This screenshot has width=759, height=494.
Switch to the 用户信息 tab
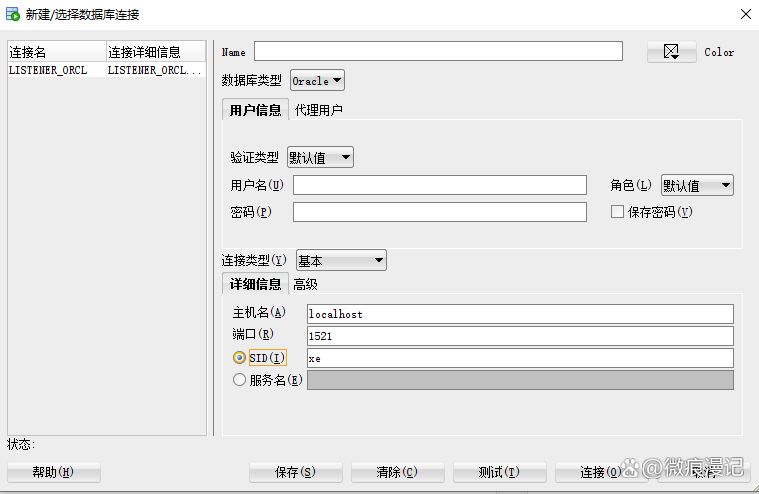(255, 110)
